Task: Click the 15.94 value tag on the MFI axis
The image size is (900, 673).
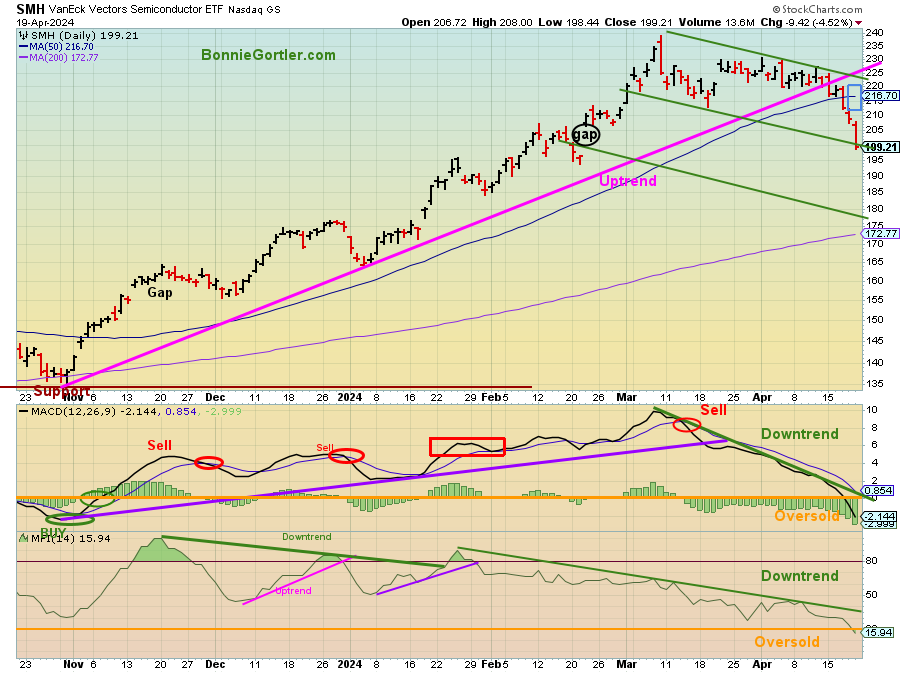Action: (x=879, y=632)
